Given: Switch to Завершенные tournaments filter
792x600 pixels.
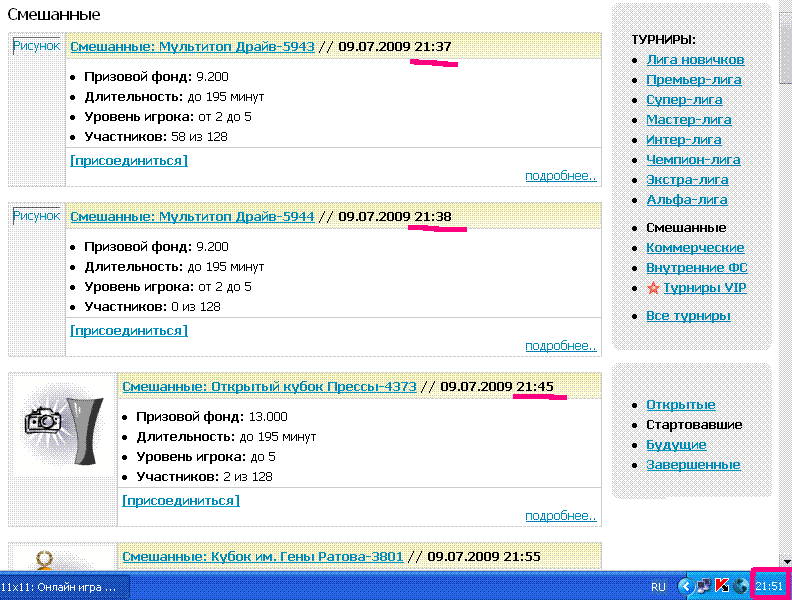Looking at the screenshot, I should click(x=693, y=465).
